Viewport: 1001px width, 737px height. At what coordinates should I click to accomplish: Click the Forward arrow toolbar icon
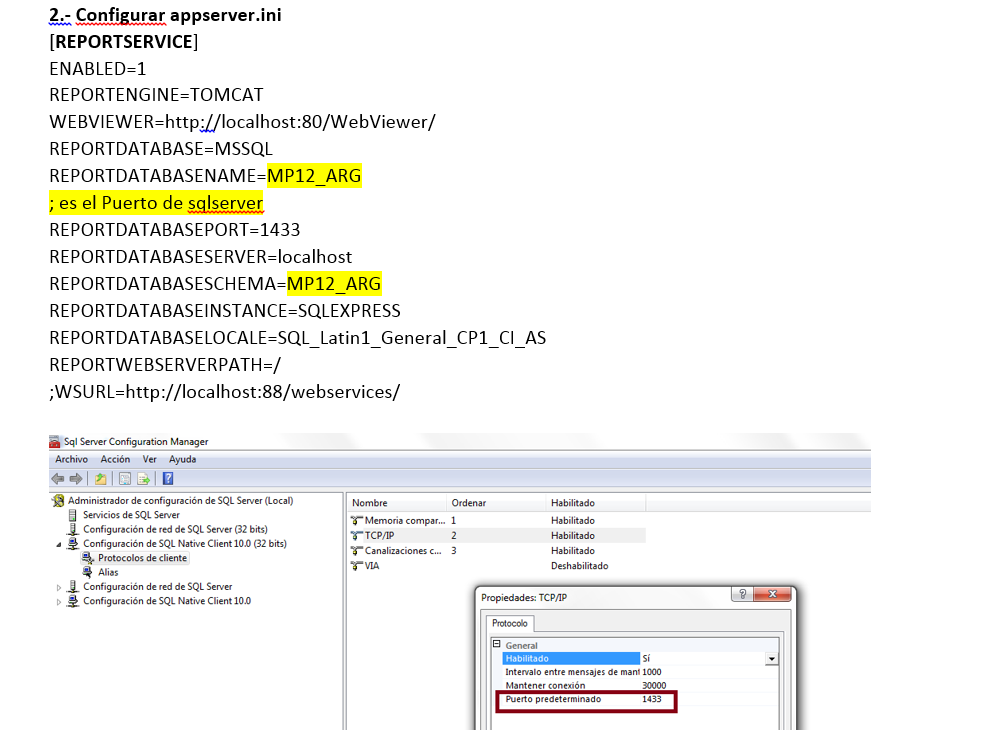coord(76,478)
